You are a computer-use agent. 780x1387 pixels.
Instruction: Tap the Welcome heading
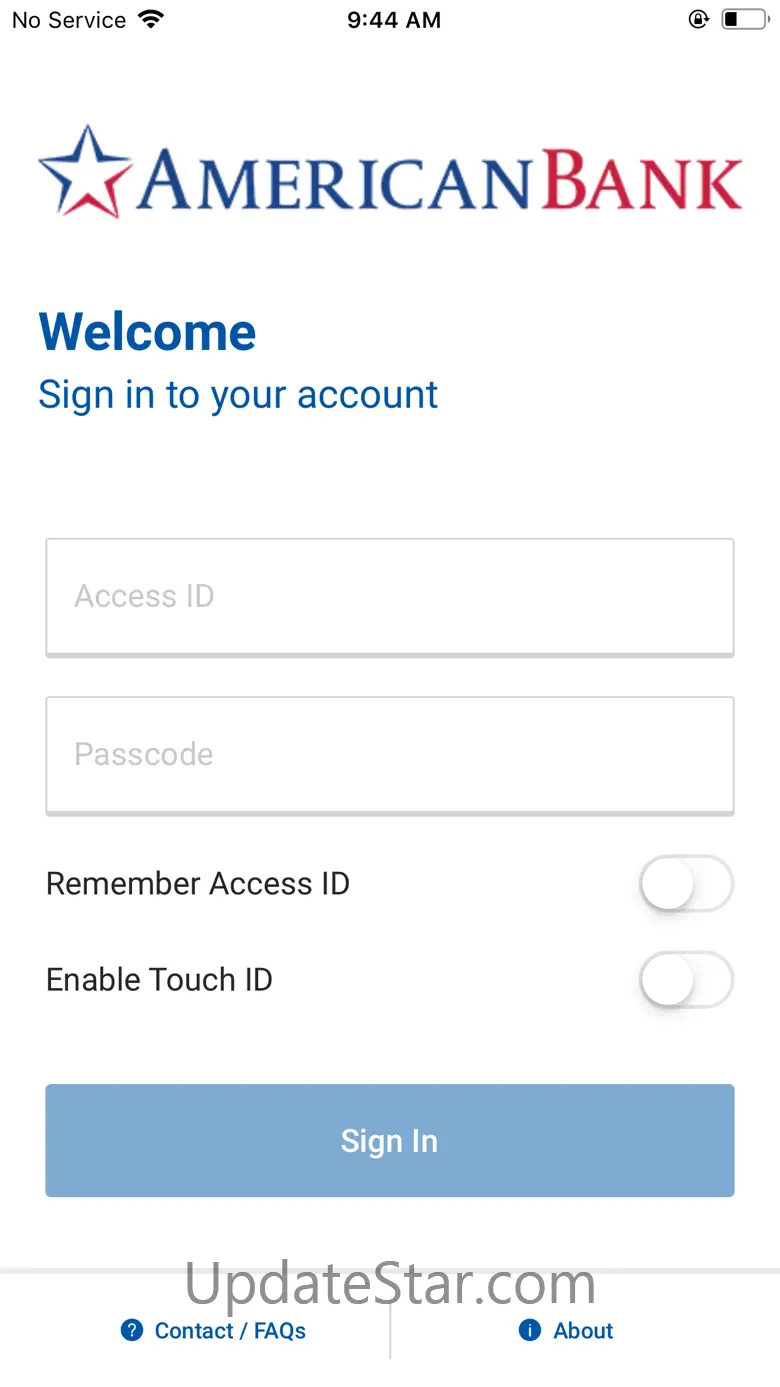click(148, 332)
